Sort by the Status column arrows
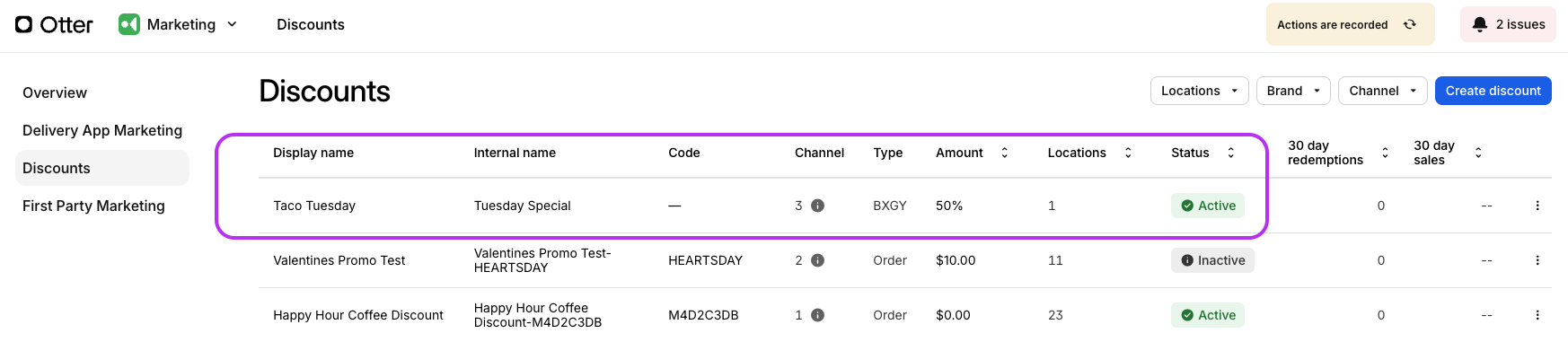 [x=1231, y=153]
